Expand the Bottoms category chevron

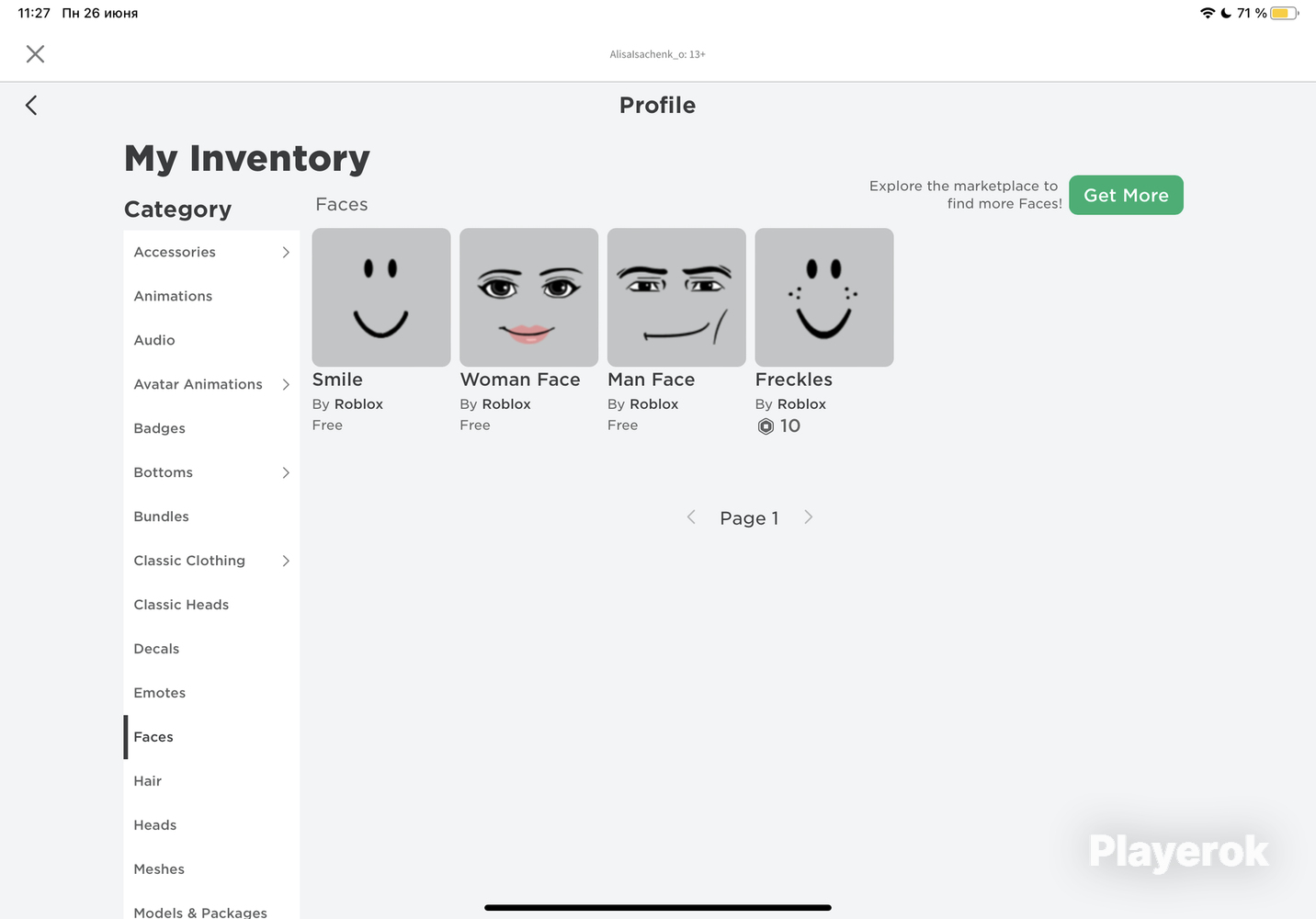[286, 472]
